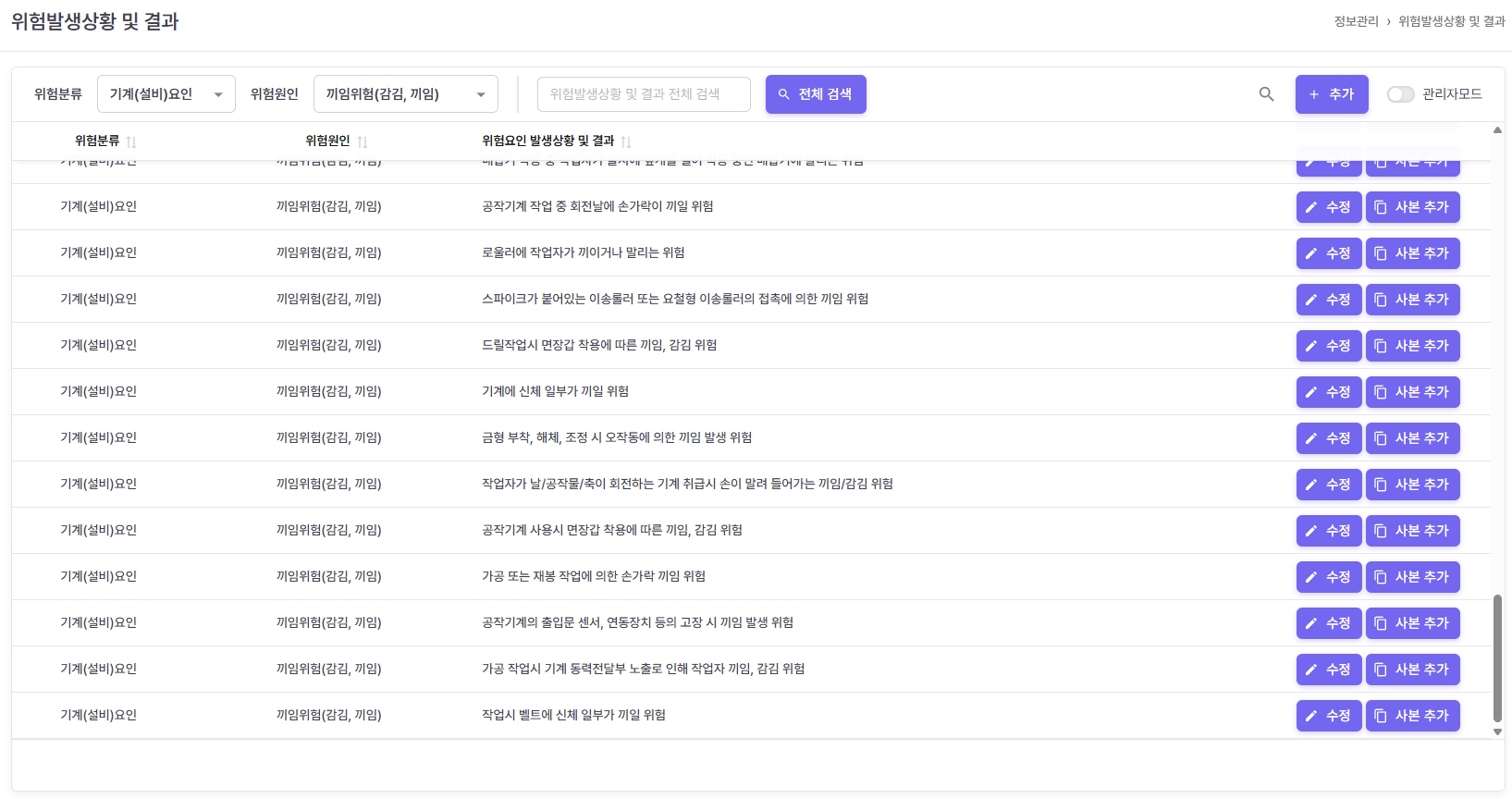
Task: Click the 위험발생상황 및 결과 전체 검색 input field
Action: pos(643,94)
